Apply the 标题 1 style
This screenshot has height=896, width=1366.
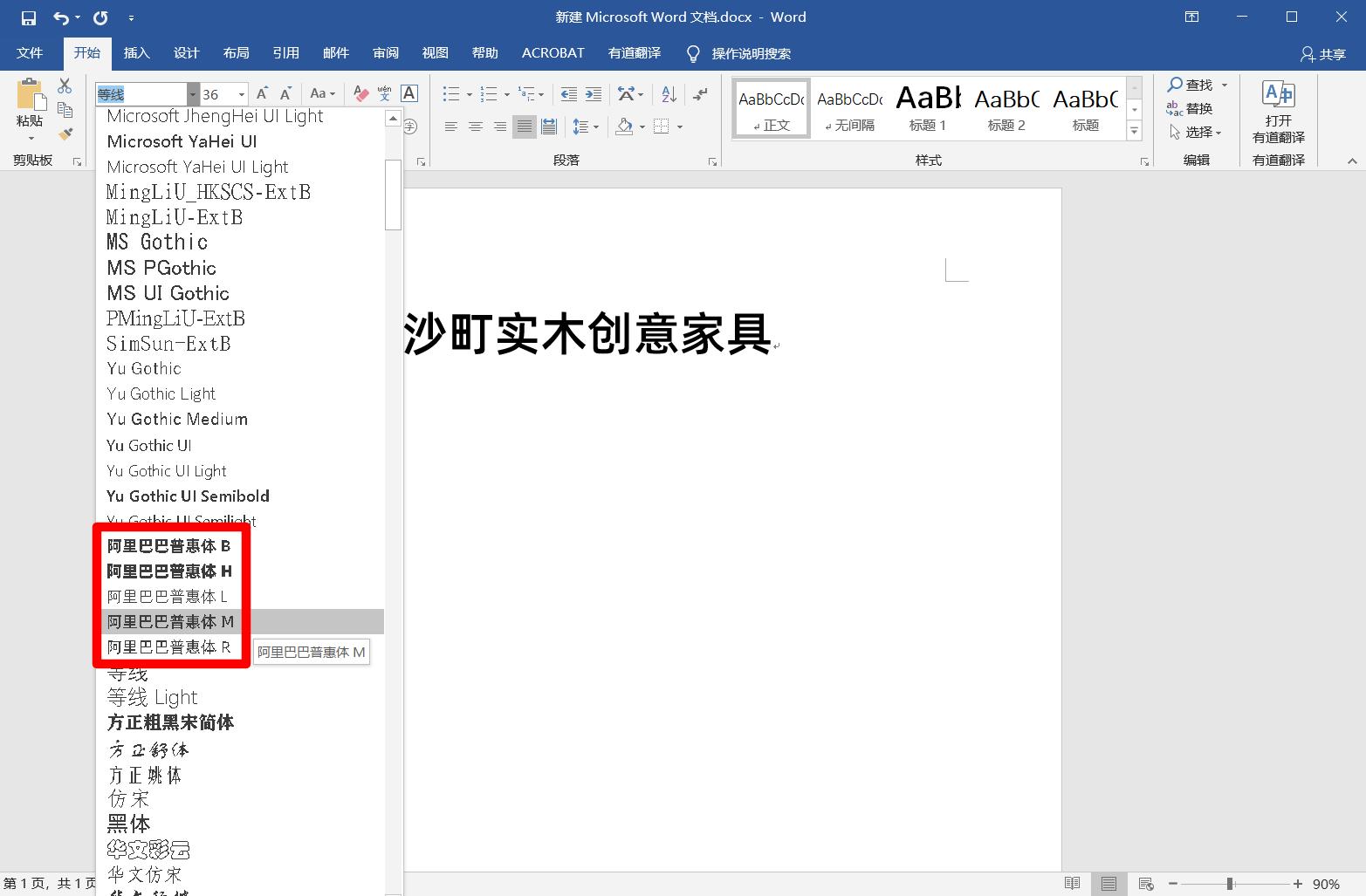pos(927,106)
